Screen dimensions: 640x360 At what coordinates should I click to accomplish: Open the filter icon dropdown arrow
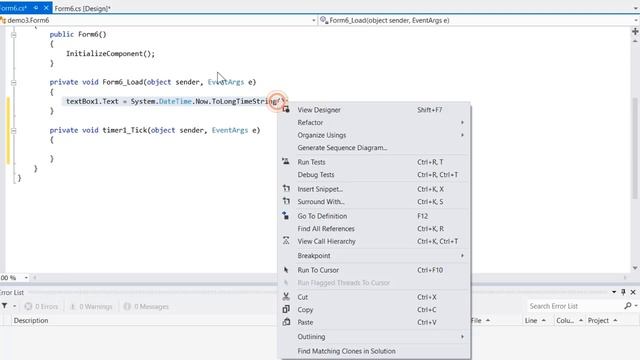[14, 306]
